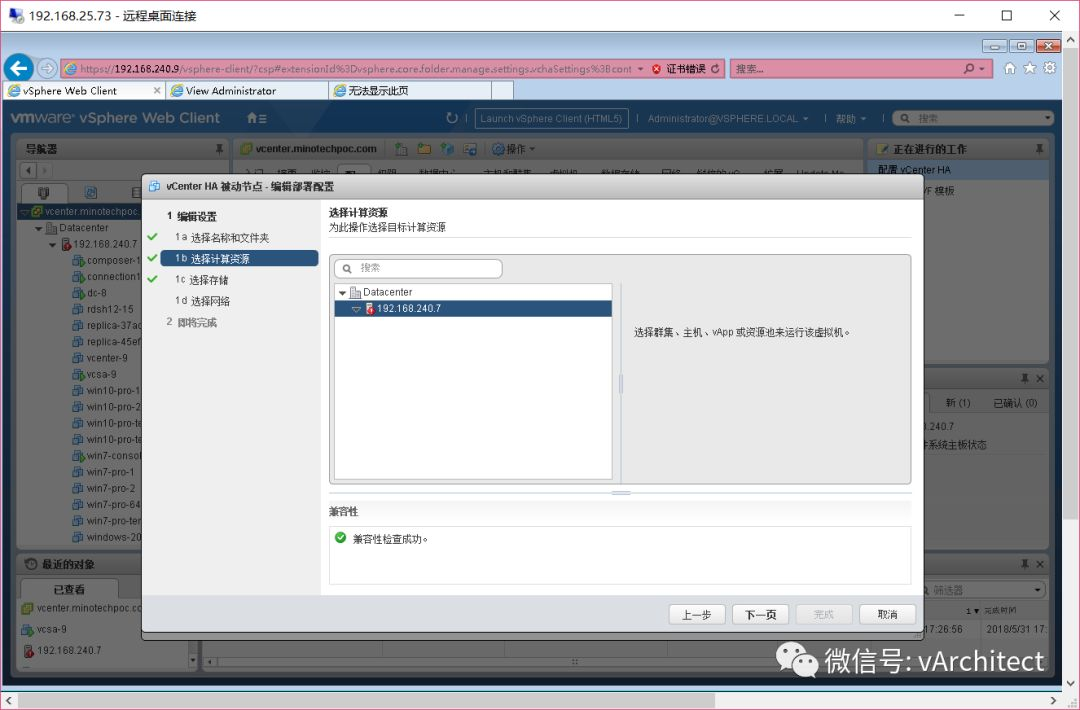
Task: Click the vSphere refresh icon
Action: [x=452, y=118]
